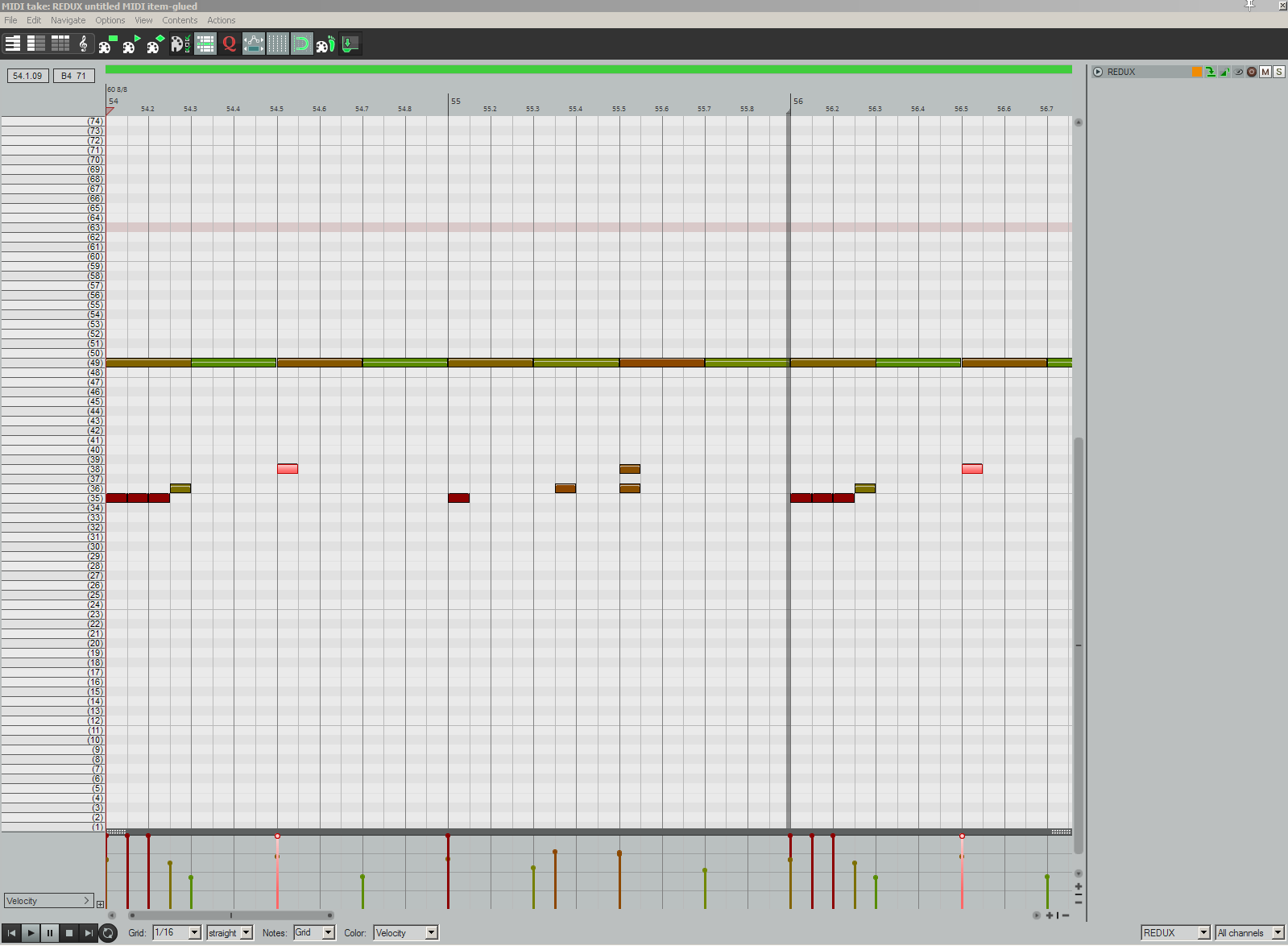Image resolution: width=1288 pixels, height=946 pixels.
Task: Switch to musical notation view (treble clef)
Action: point(83,44)
